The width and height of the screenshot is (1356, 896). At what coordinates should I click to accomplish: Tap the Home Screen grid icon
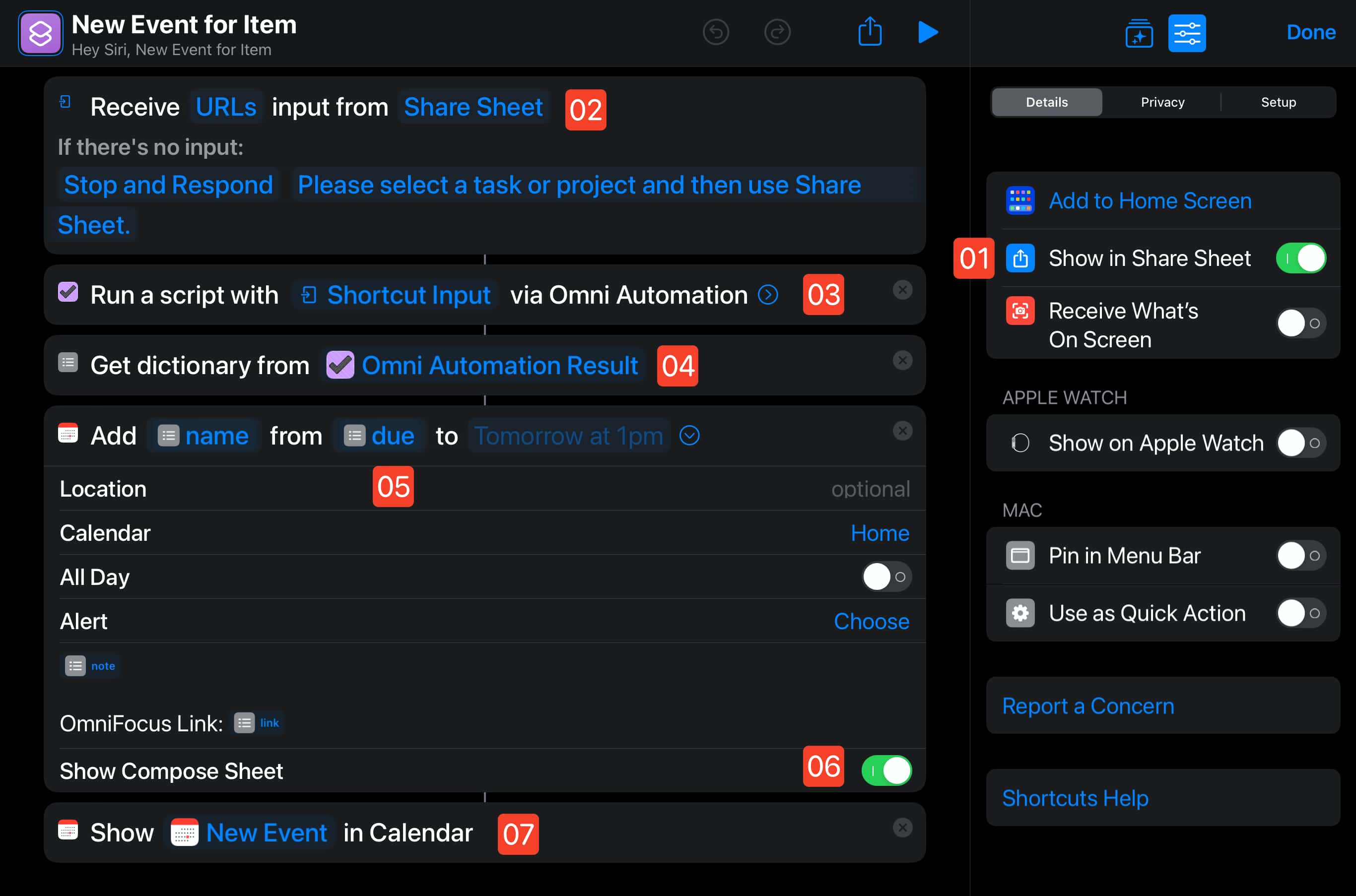1020,200
